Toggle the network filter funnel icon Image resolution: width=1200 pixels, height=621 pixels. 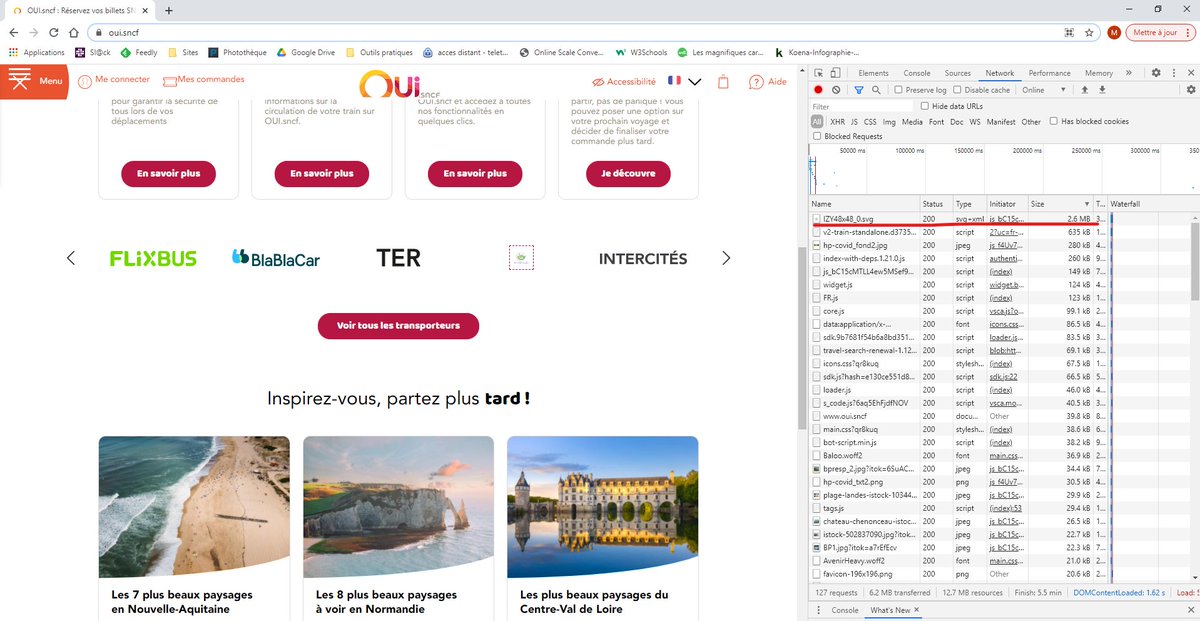pos(858,90)
